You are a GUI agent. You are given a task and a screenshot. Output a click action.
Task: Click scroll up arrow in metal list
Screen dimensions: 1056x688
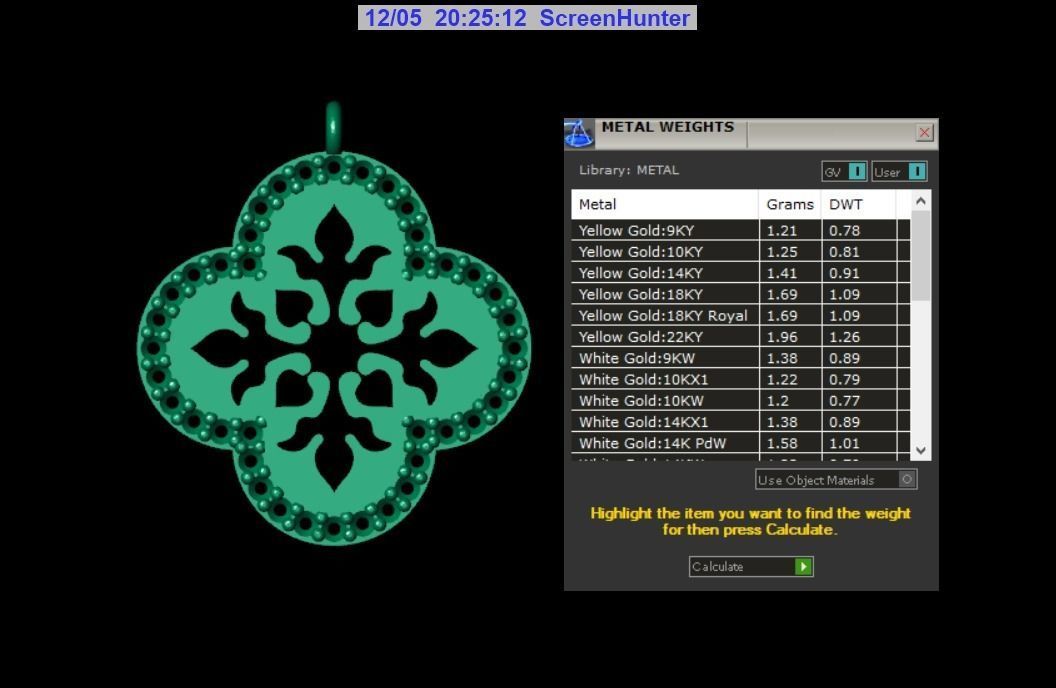[921, 201]
